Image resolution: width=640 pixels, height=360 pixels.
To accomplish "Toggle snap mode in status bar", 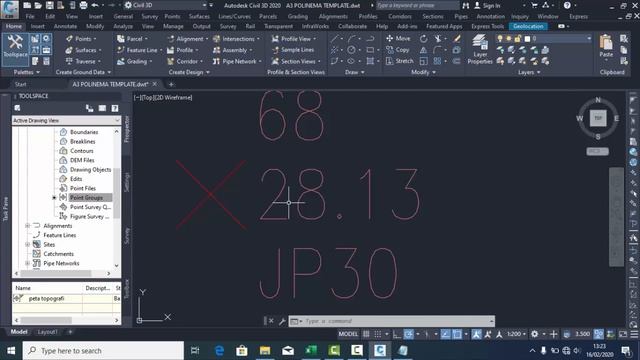I will click(x=378, y=334).
